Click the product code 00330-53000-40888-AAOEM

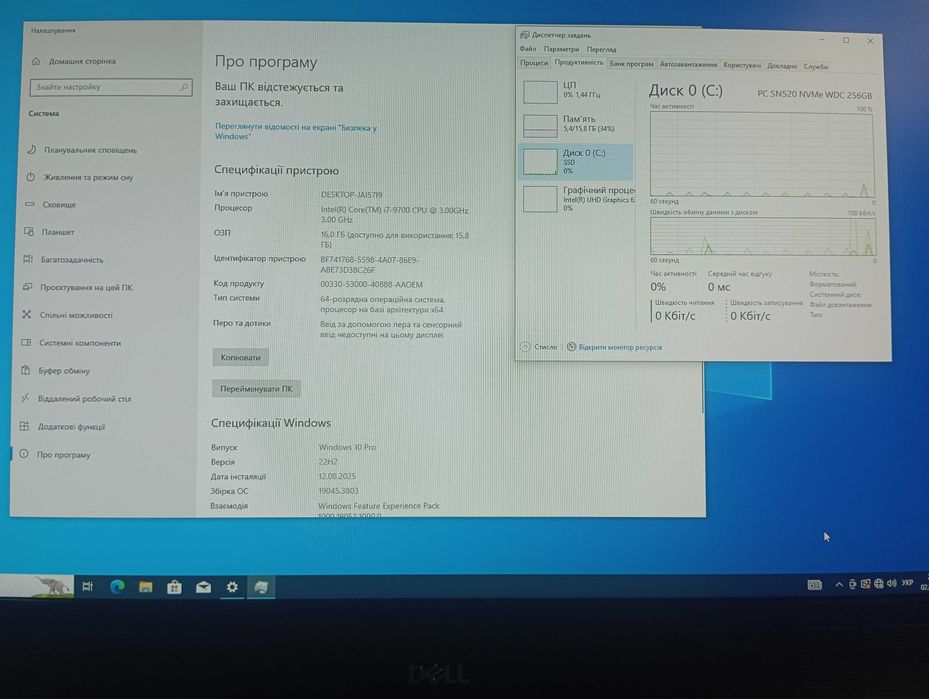point(371,284)
